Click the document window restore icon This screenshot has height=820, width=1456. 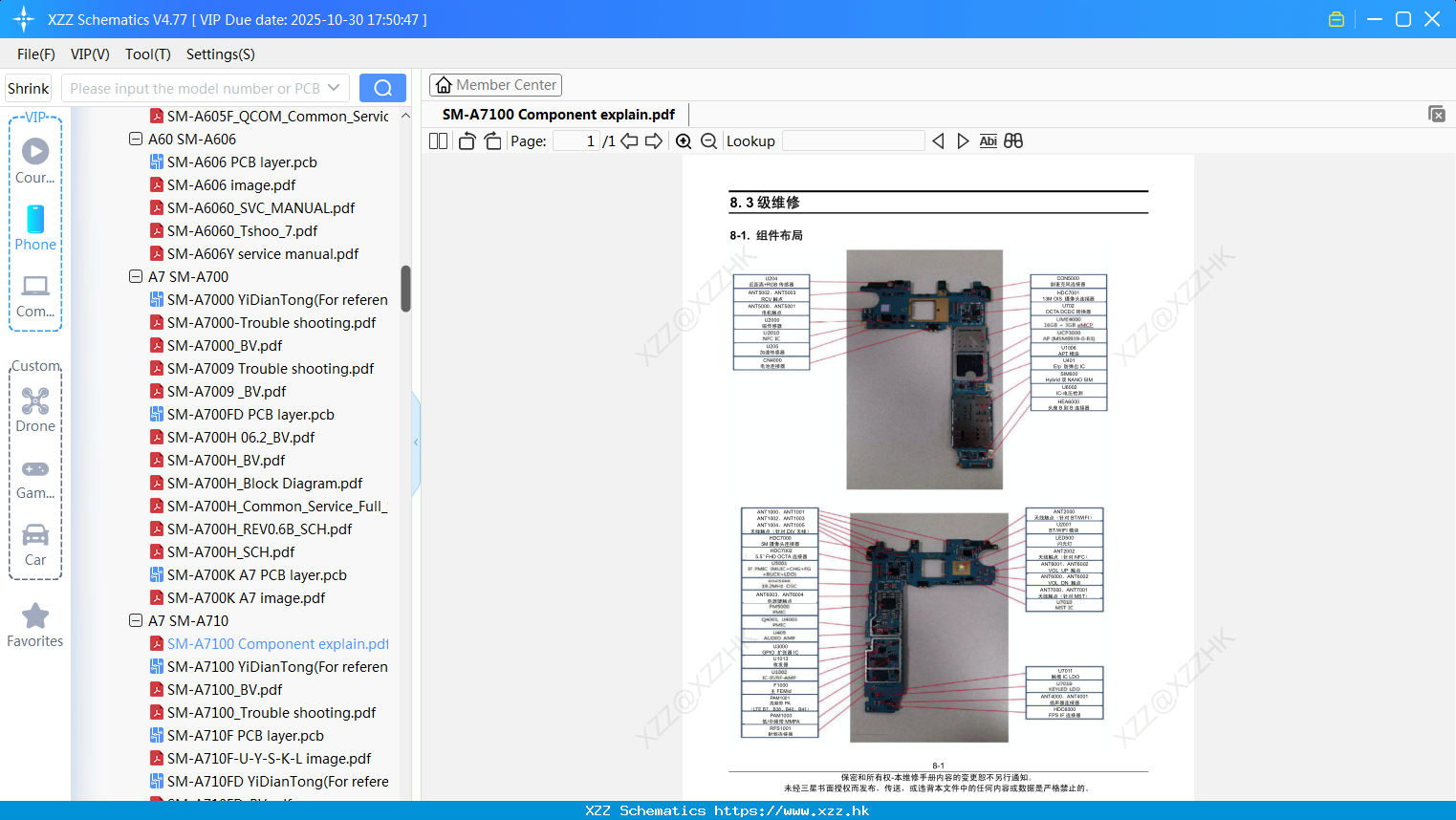[1436, 114]
